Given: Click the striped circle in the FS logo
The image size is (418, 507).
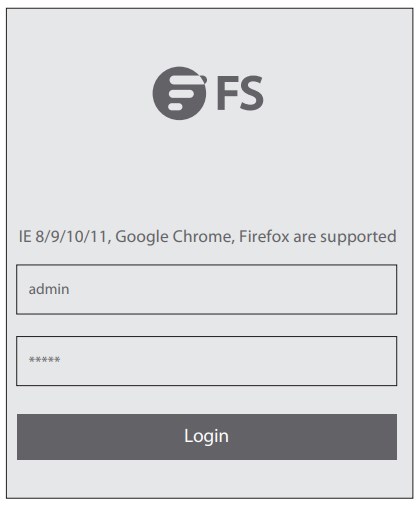Looking at the screenshot, I should (x=180, y=93).
